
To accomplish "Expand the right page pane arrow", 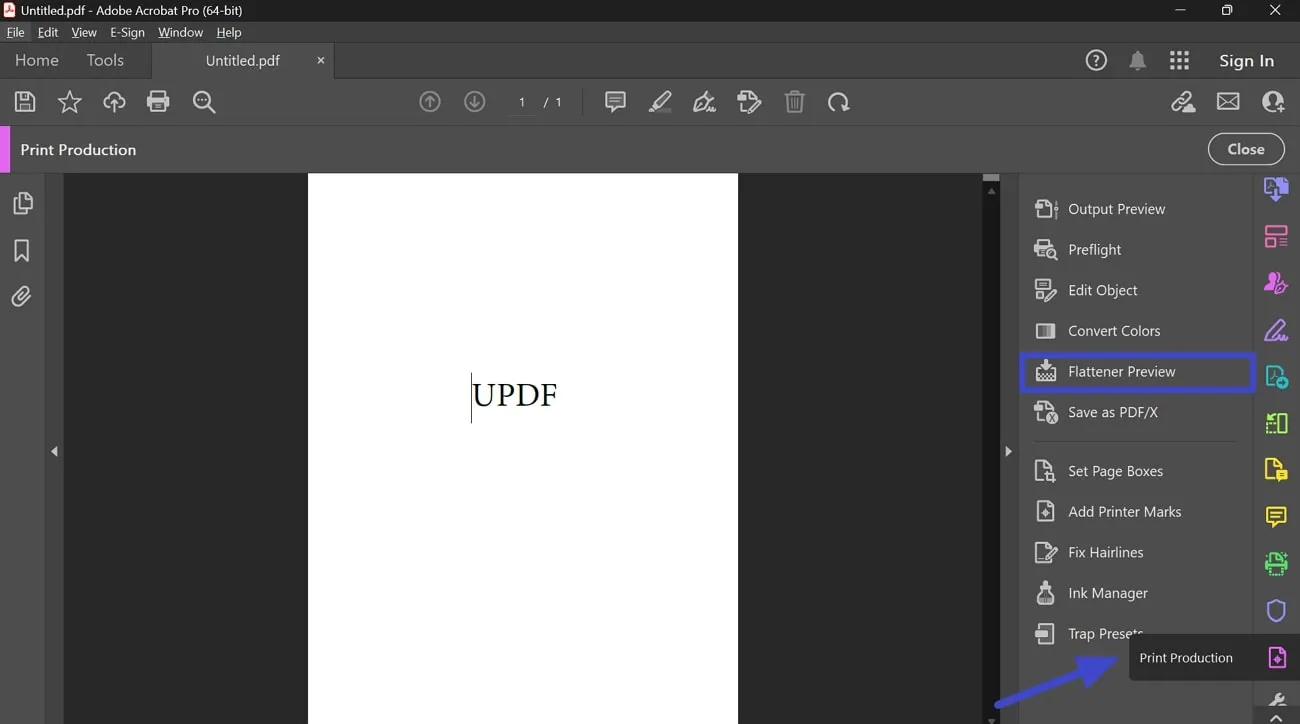I will tap(1008, 450).
